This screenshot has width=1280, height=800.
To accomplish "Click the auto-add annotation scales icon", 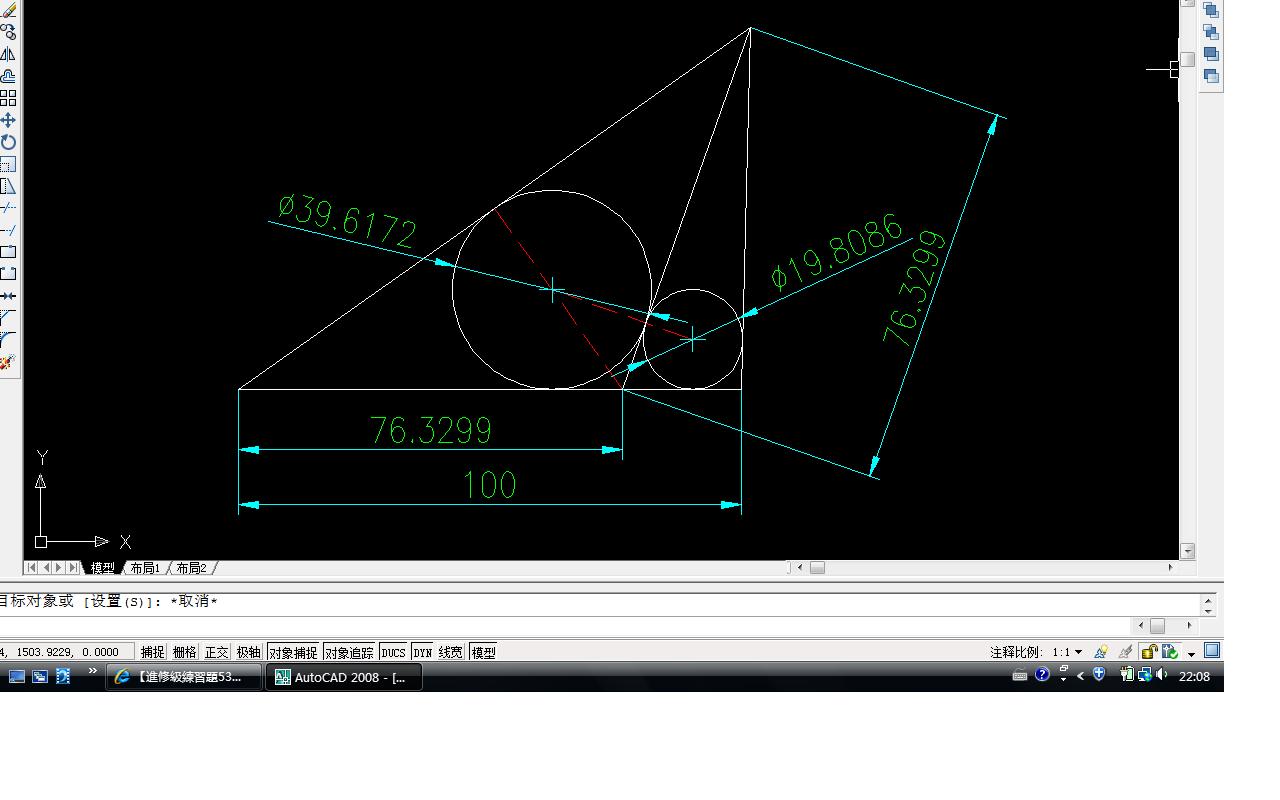I will pyautogui.click(x=1126, y=652).
